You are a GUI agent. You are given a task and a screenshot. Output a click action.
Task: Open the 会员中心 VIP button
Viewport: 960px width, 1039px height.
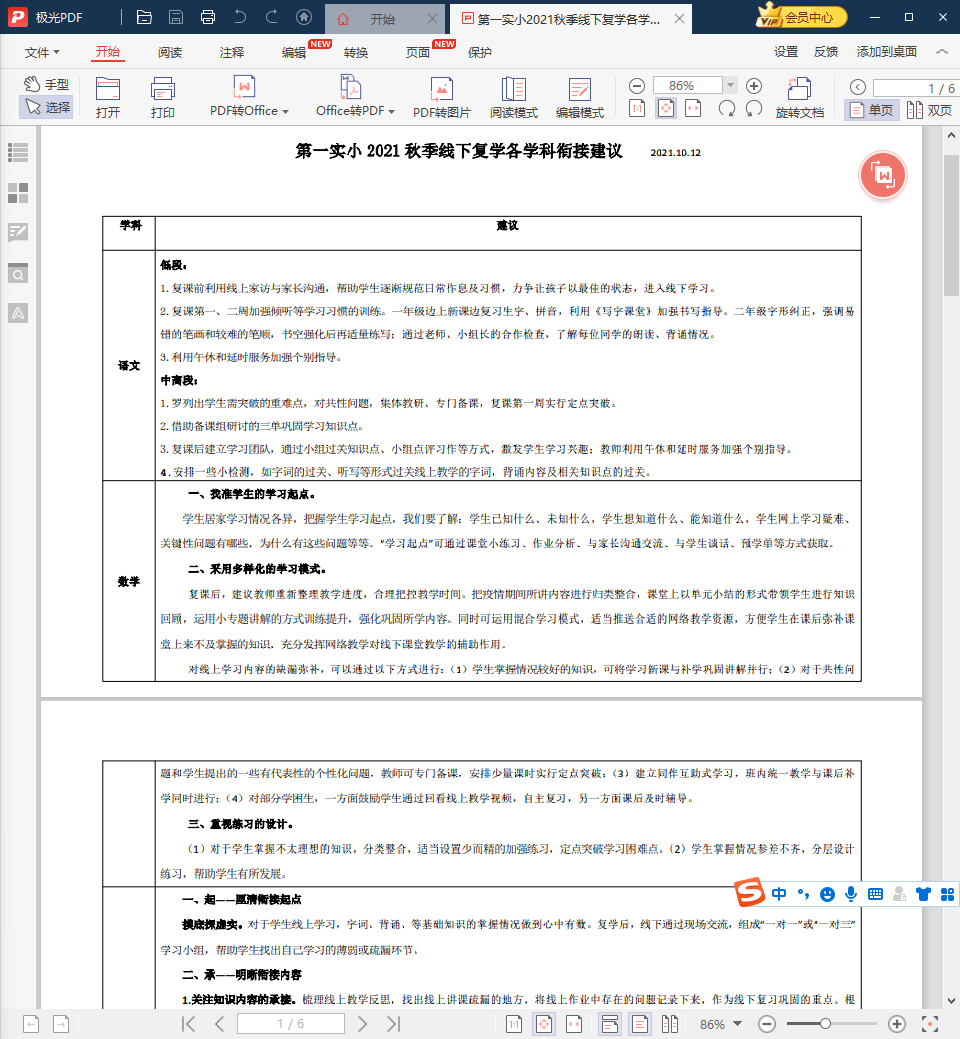point(802,17)
